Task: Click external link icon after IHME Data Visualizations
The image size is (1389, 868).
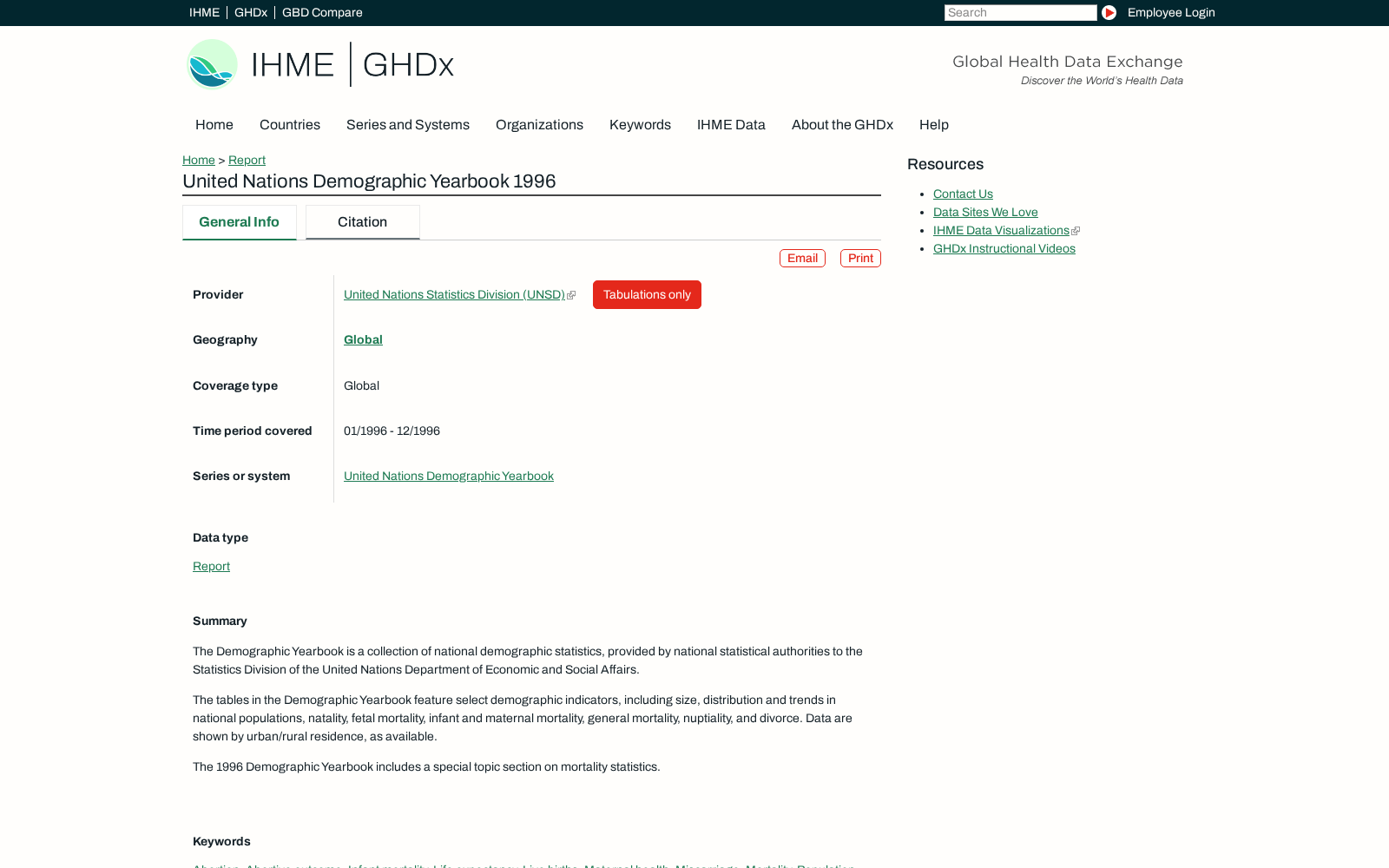Action: pyautogui.click(x=1076, y=231)
